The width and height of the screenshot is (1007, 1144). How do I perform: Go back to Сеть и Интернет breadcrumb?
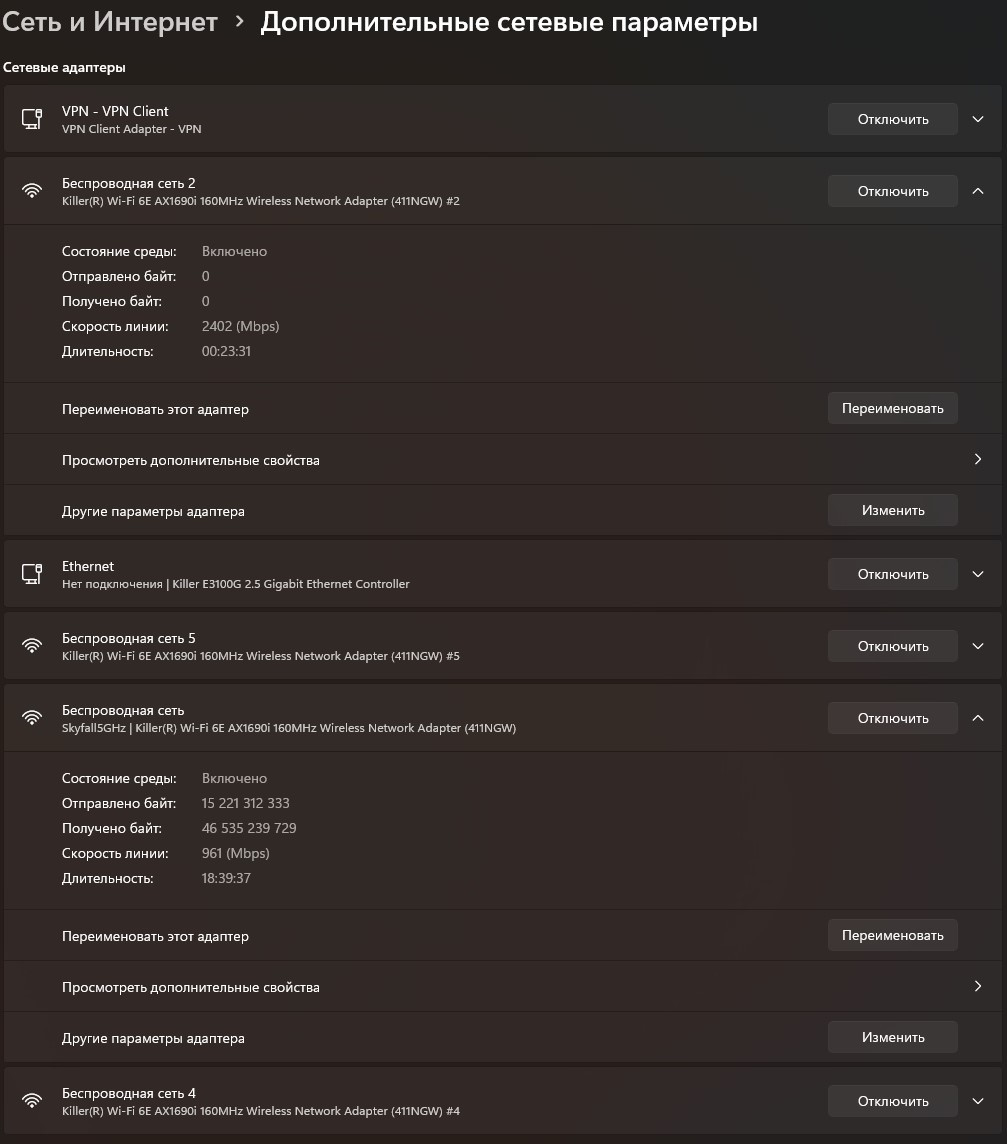110,22
